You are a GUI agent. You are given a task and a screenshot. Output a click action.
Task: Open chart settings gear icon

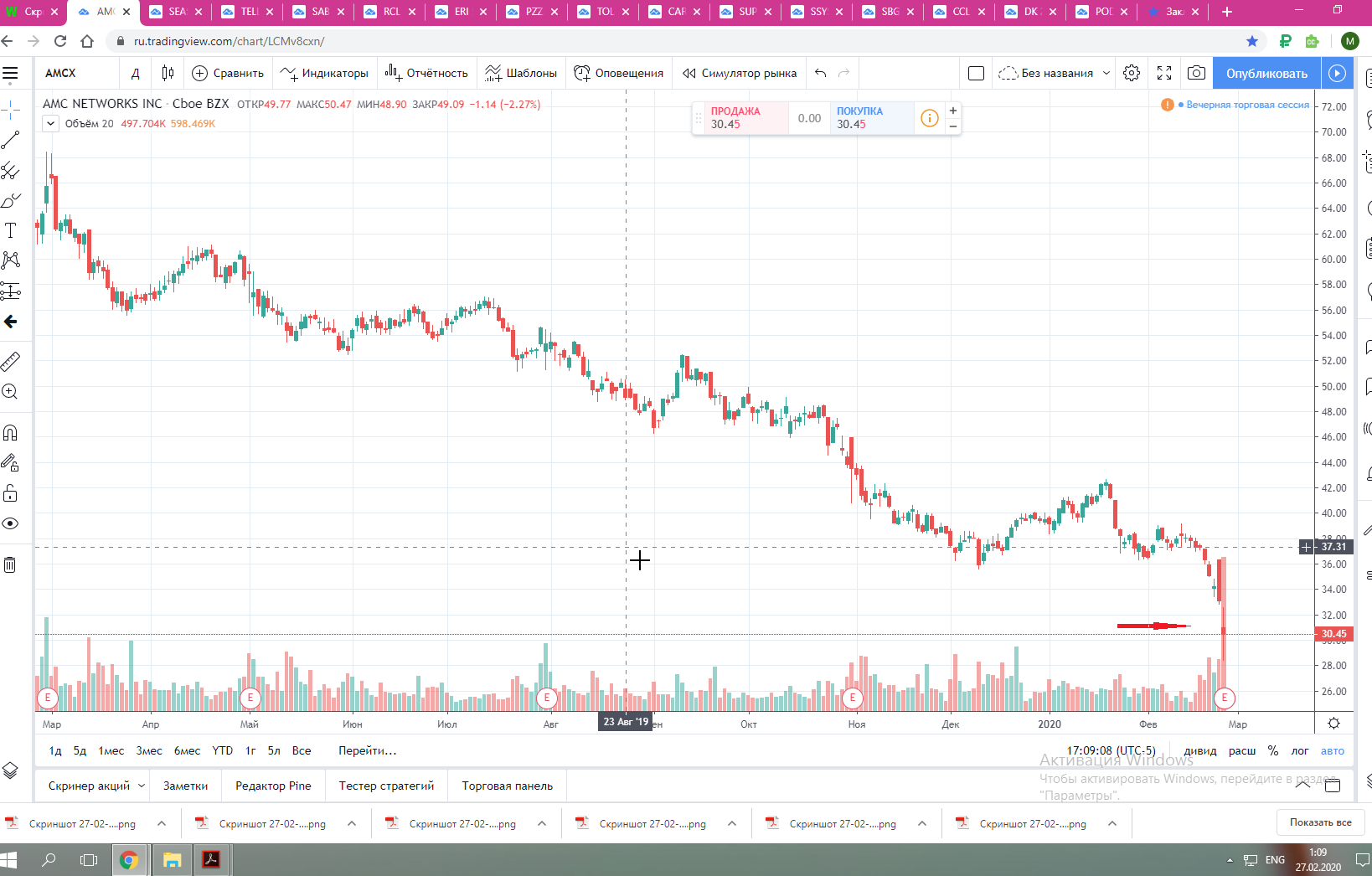1132,73
